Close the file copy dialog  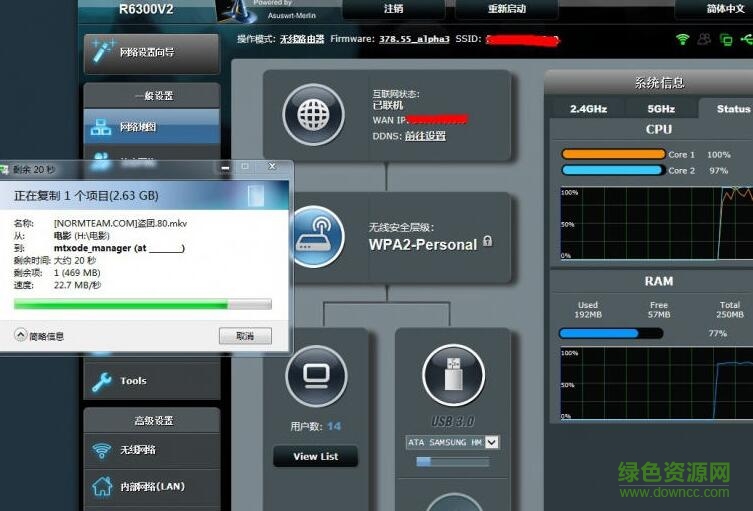click(x=272, y=166)
